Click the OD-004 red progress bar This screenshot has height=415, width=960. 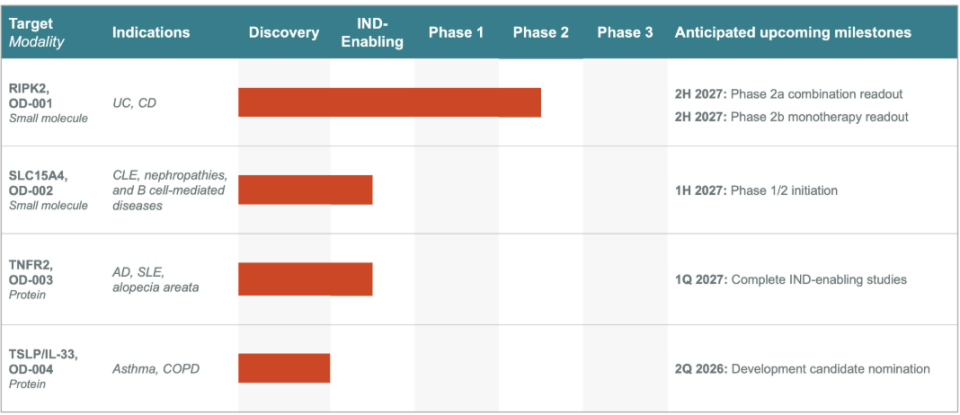(284, 368)
